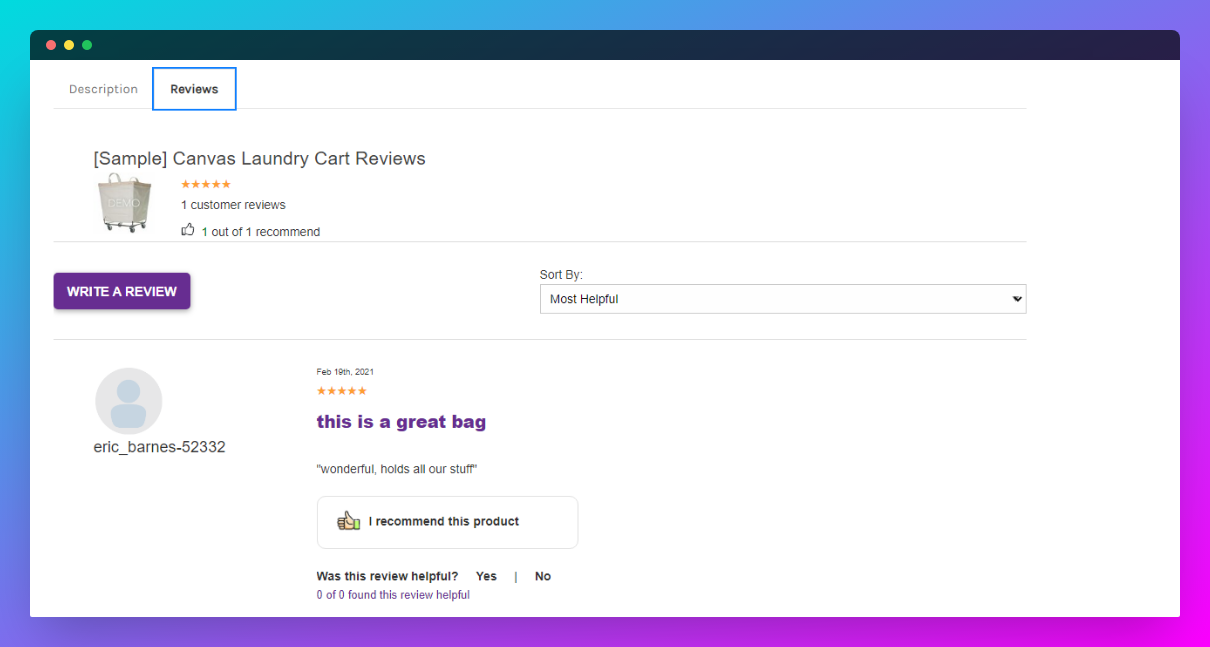Image resolution: width=1210 pixels, height=647 pixels.
Task: Click reviewer name eric_barnes-52332
Action: coord(160,447)
